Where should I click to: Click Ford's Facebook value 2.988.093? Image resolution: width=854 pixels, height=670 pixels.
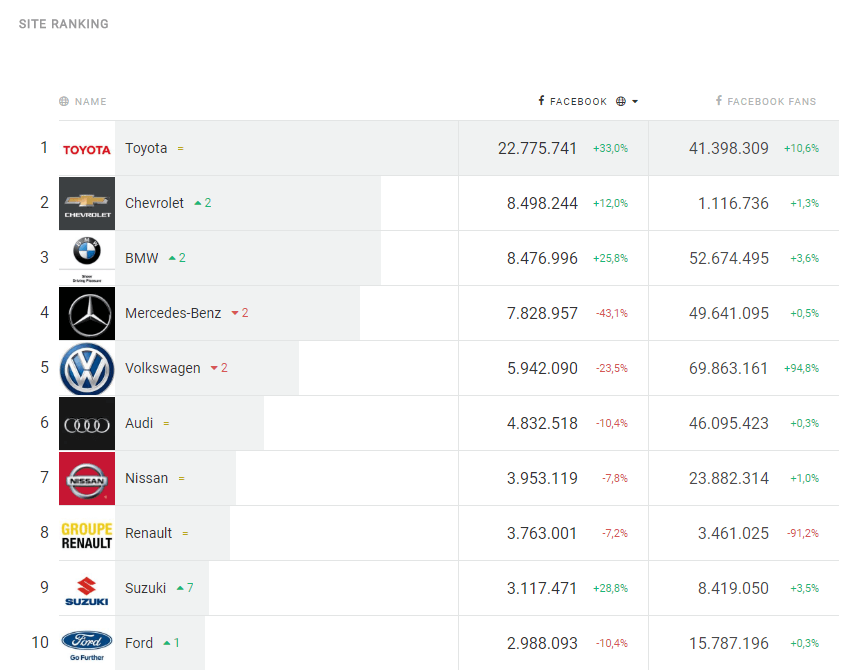(x=542, y=643)
